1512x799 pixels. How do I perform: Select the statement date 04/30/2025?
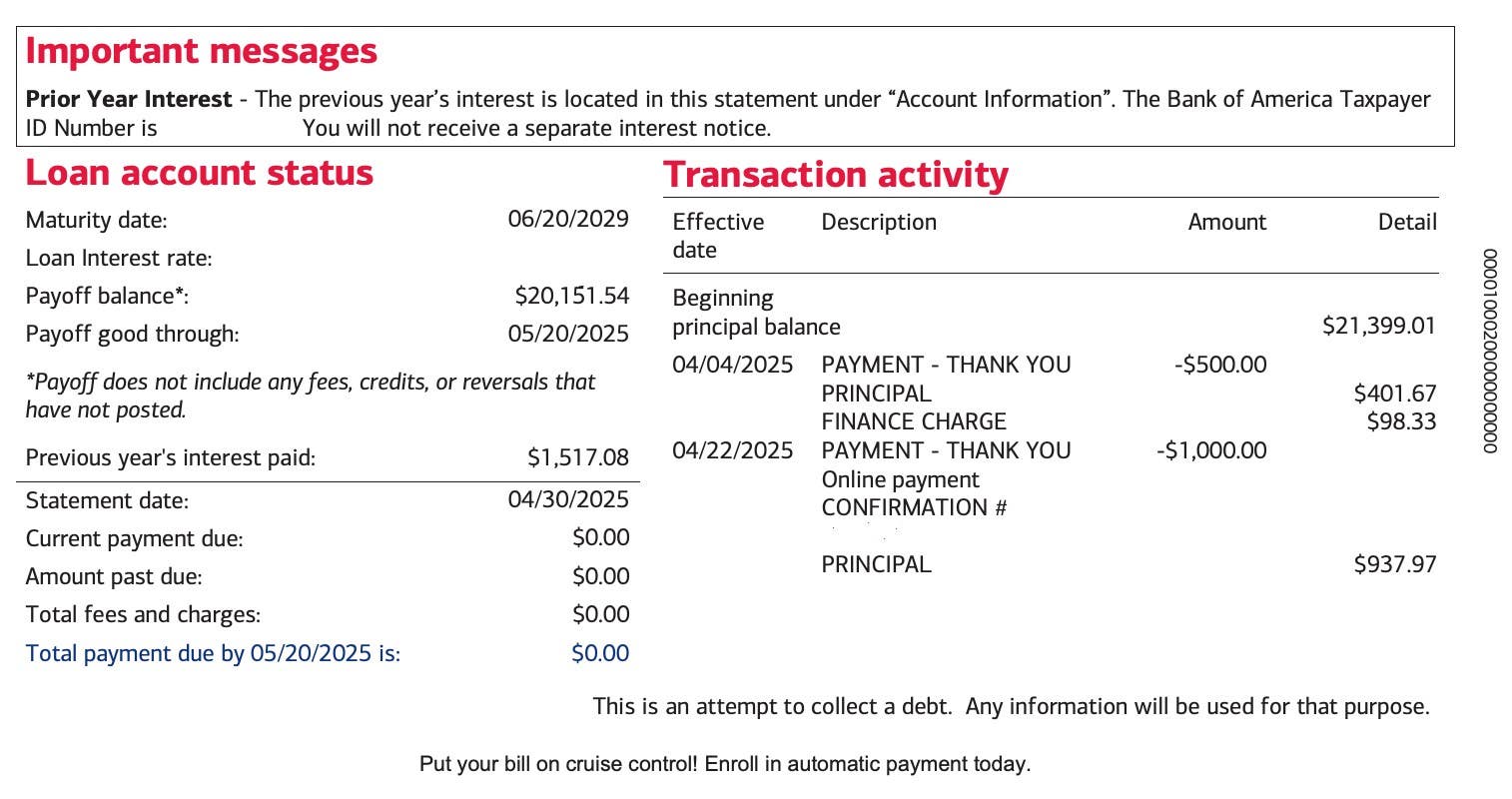(x=568, y=499)
